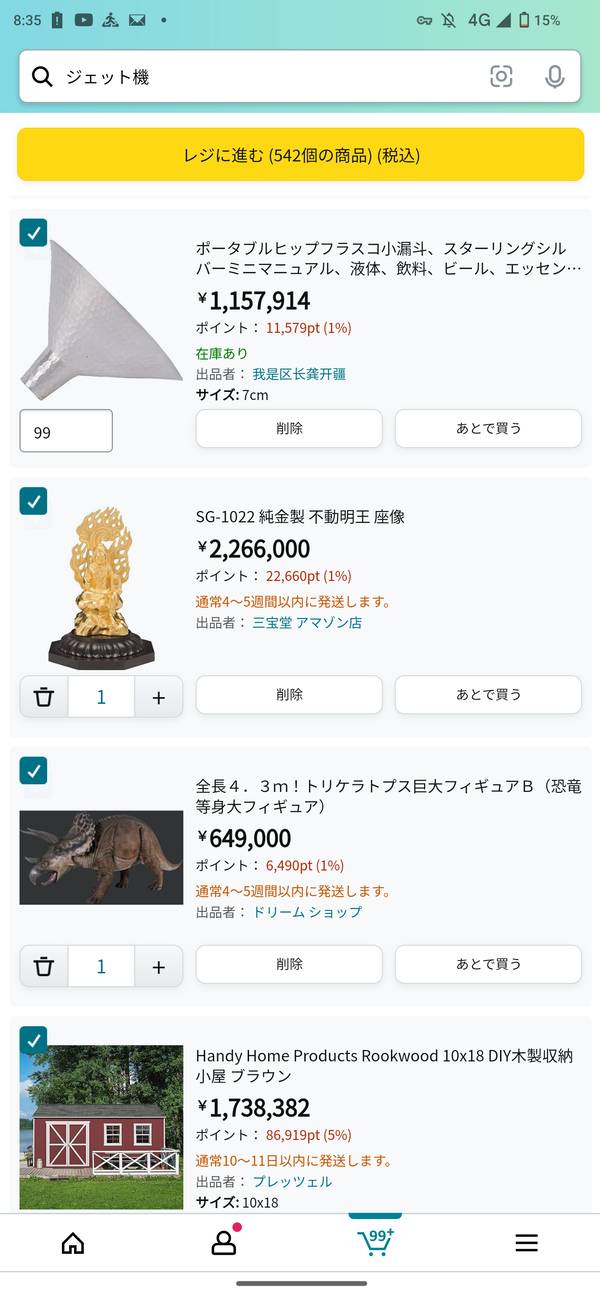The height and width of the screenshot is (1300, 600).
Task: Open the home tab icon
Action: (x=73, y=1243)
